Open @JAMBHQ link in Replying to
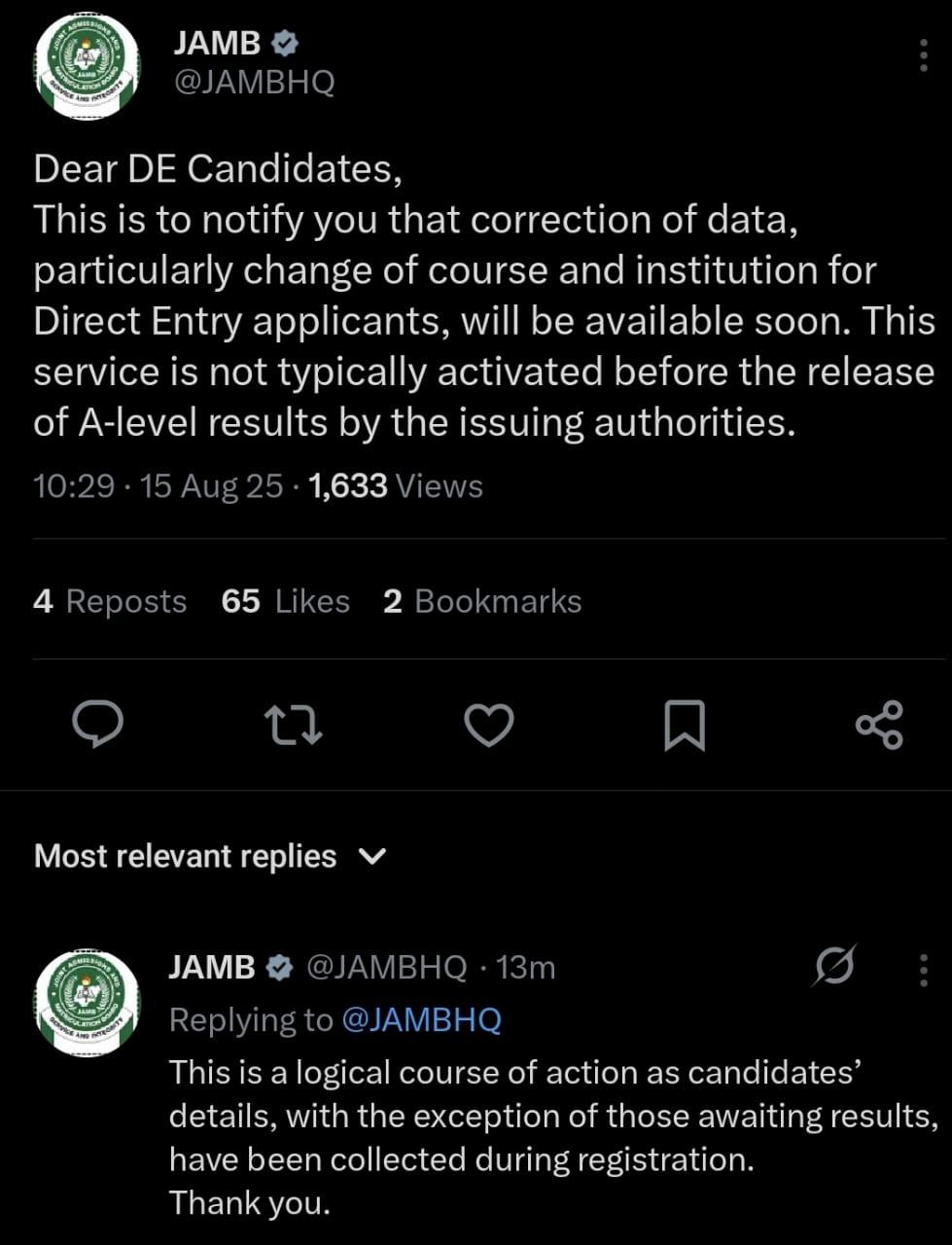The width and height of the screenshot is (952, 1245). [x=421, y=1019]
